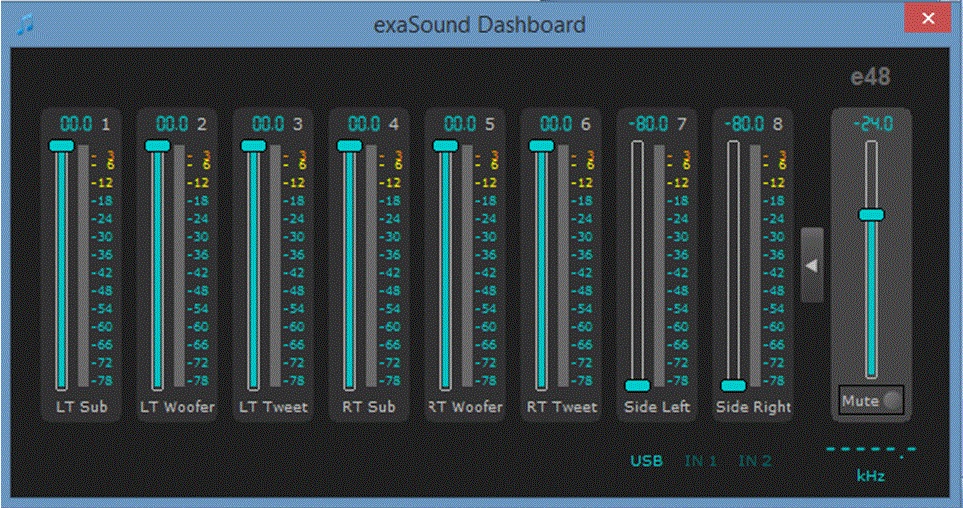Click the master volume value -24.0
The image size is (963, 508).
click(x=873, y=124)
